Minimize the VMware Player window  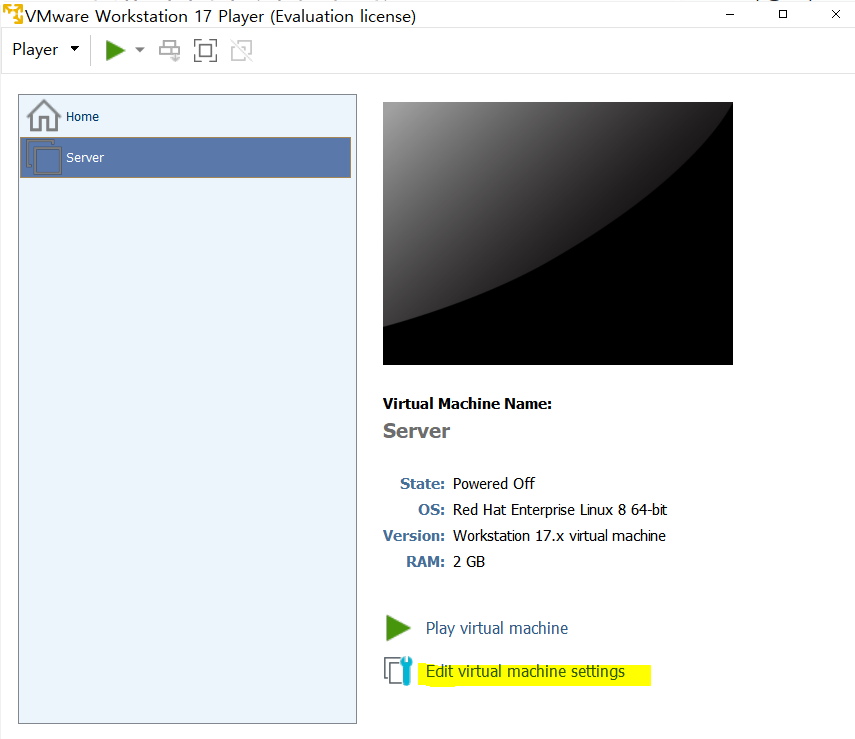pos(730,14)
